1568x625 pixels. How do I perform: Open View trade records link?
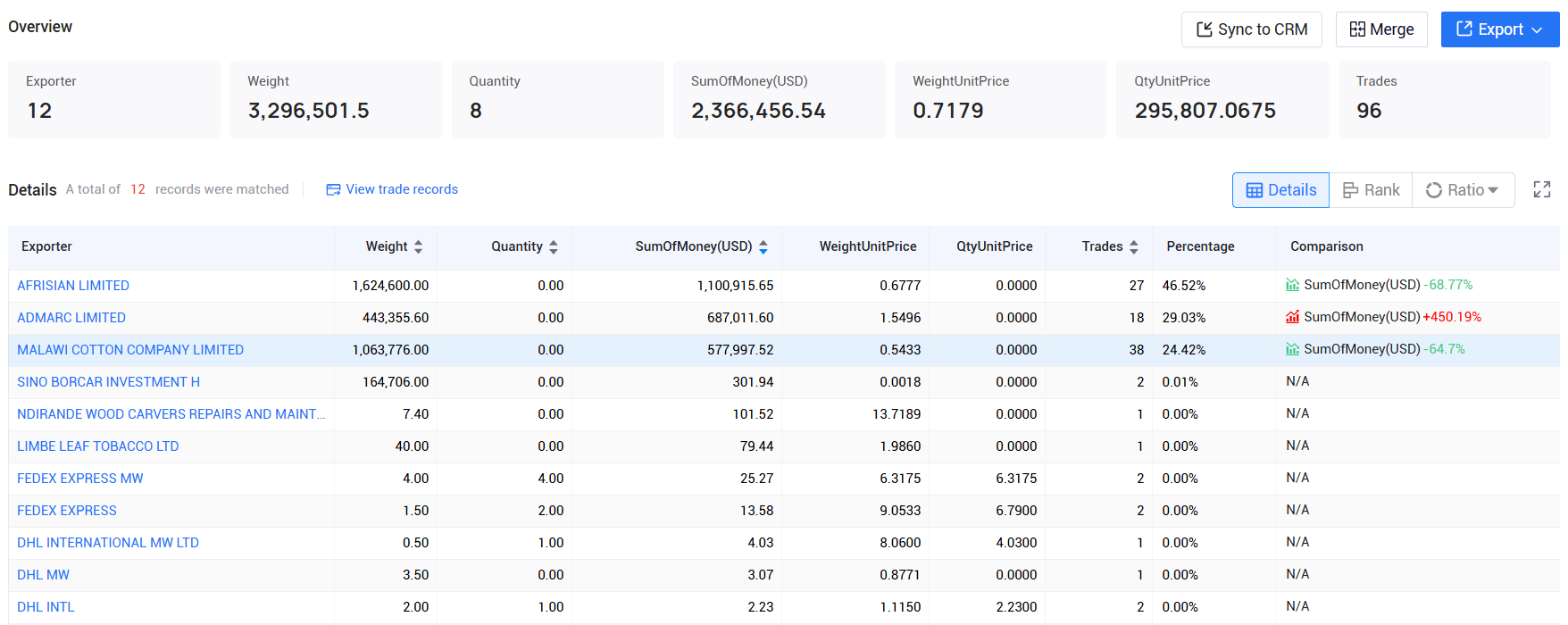[x=402, y=189]
